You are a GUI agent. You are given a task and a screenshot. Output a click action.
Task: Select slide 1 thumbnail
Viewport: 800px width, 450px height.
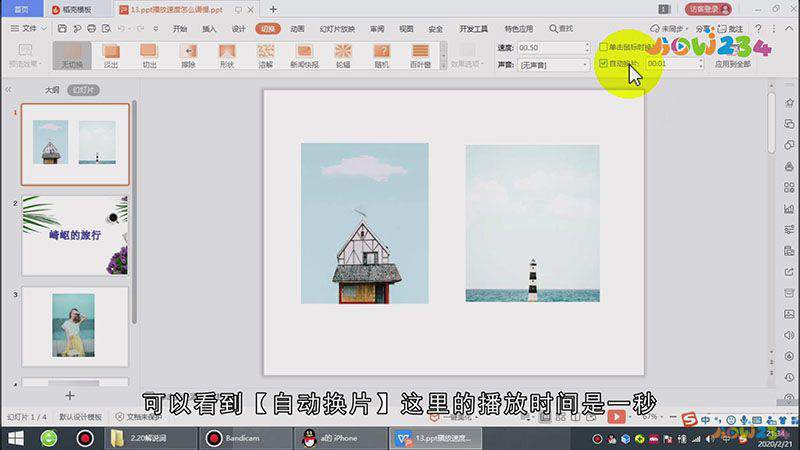point(75,144)
